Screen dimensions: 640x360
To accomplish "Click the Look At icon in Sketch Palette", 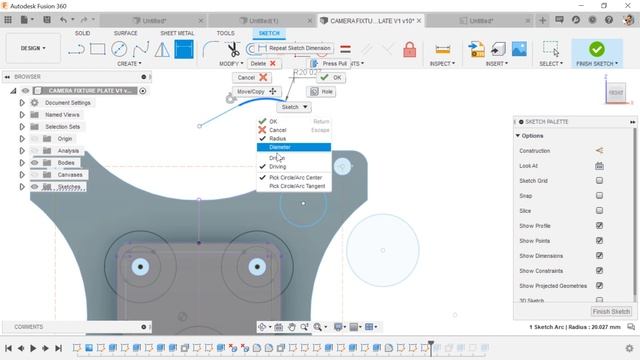I will click(599, 166).
